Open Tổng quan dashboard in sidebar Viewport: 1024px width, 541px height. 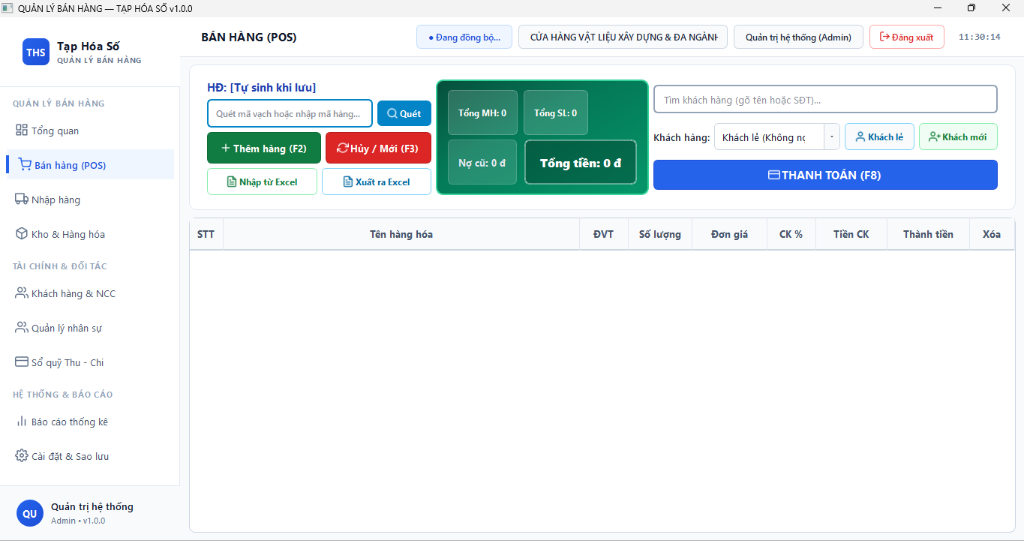[x=90, y=131]
